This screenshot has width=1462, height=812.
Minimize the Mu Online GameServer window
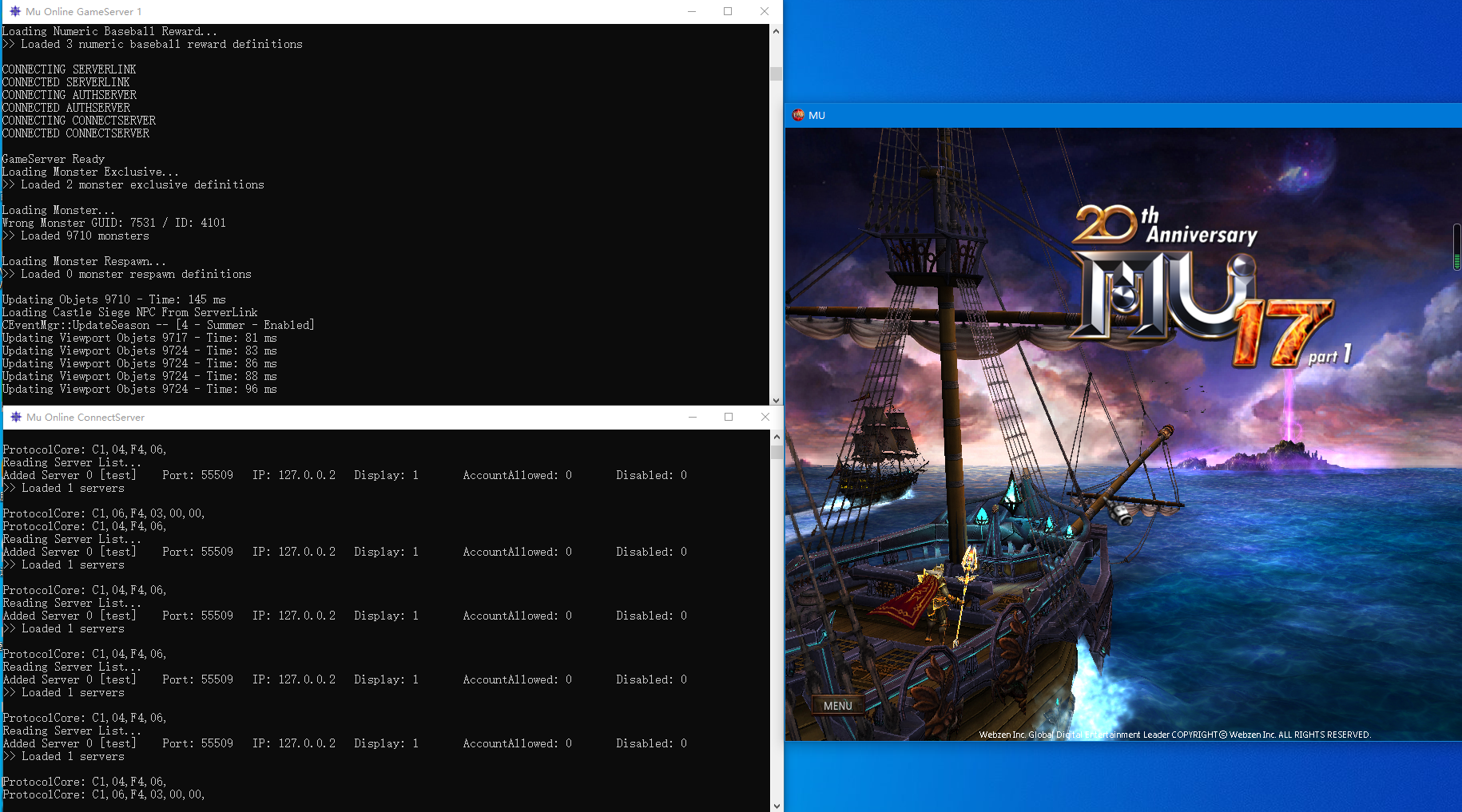(x=692, y=12)
